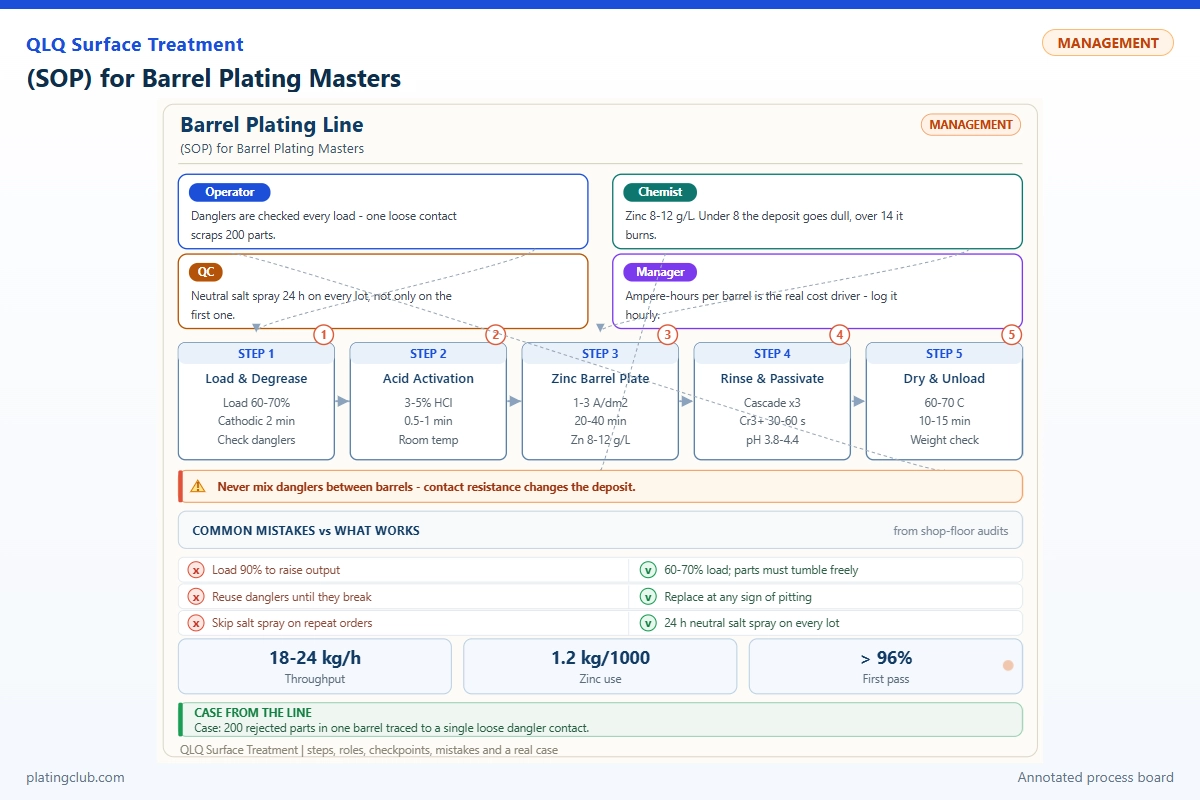Viewport: 1200px width, 800px height.
Task: Click 'Cascade x3' in Step 4
Action: tap(772, 403)
